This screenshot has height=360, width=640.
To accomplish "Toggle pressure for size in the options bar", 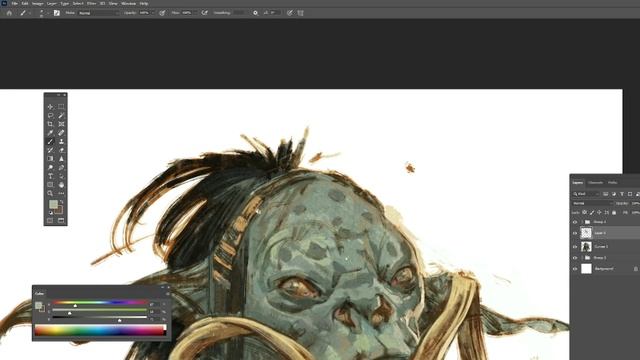I will pyautogui.click(x=289, y=13).
